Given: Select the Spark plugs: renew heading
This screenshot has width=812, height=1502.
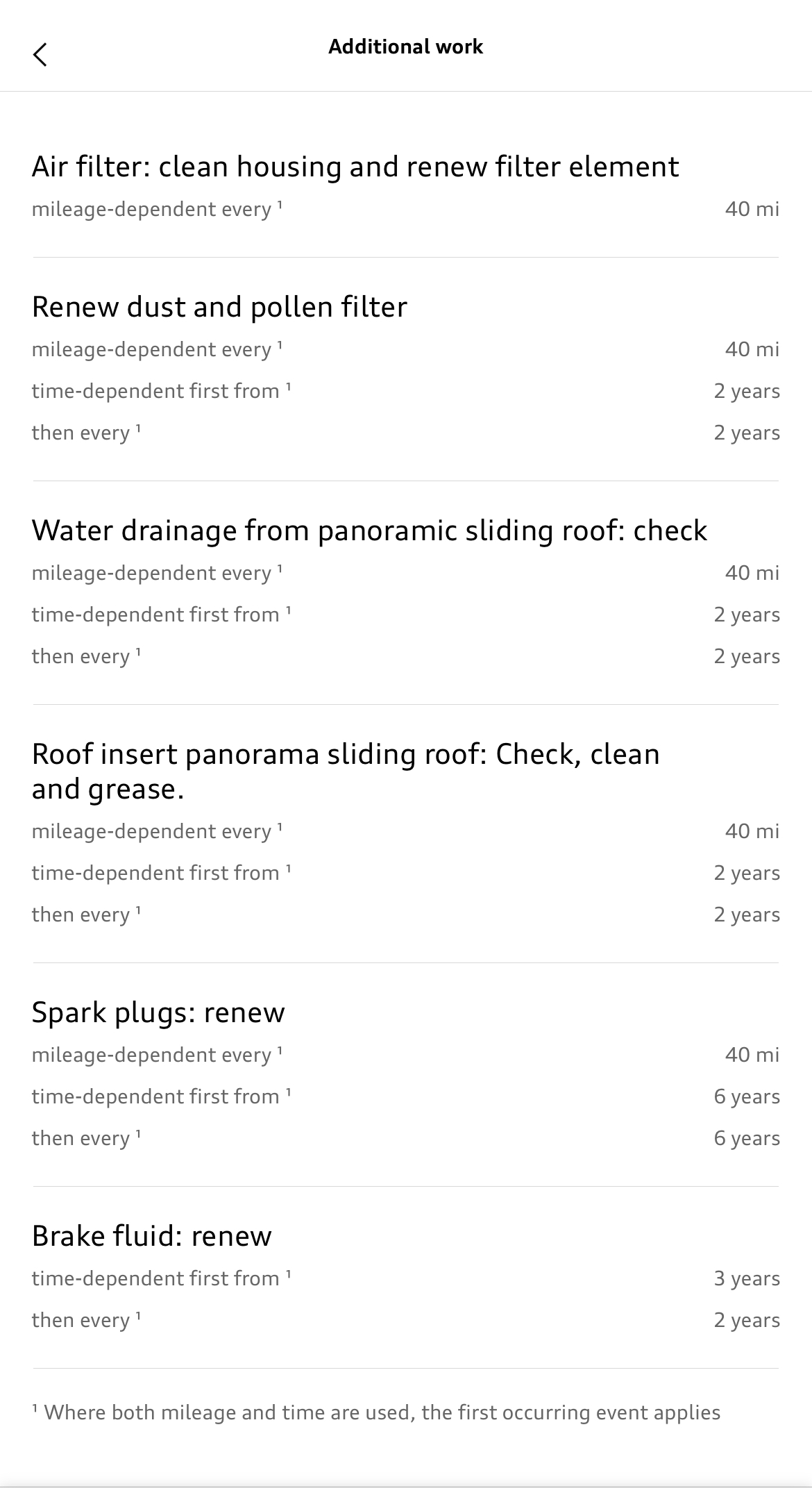Looking at the screenshot, I should (158, 1012).
